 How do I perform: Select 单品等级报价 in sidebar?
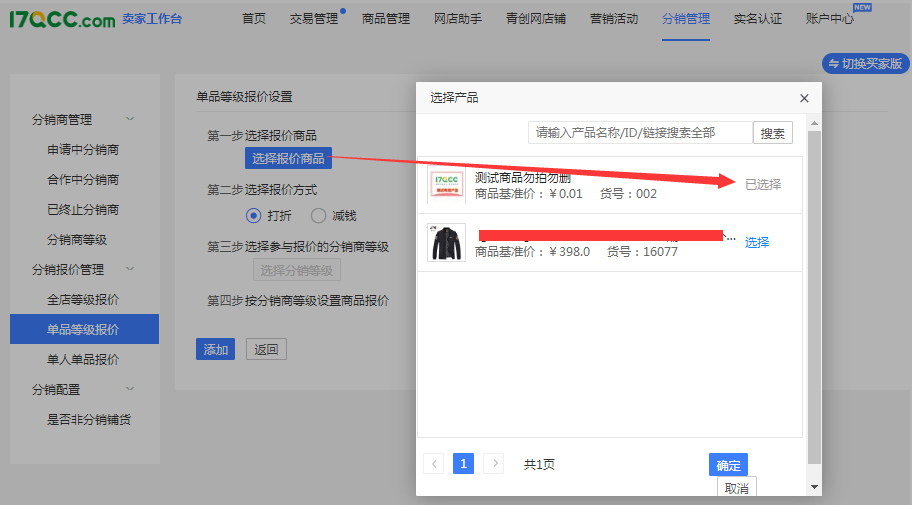(84, 329)
